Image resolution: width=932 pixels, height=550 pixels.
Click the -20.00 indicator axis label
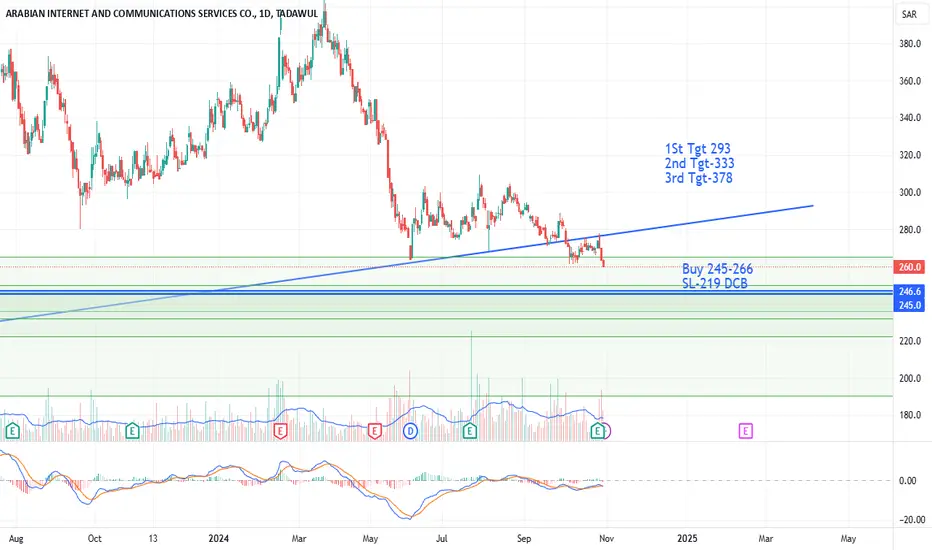coord(911,520)
